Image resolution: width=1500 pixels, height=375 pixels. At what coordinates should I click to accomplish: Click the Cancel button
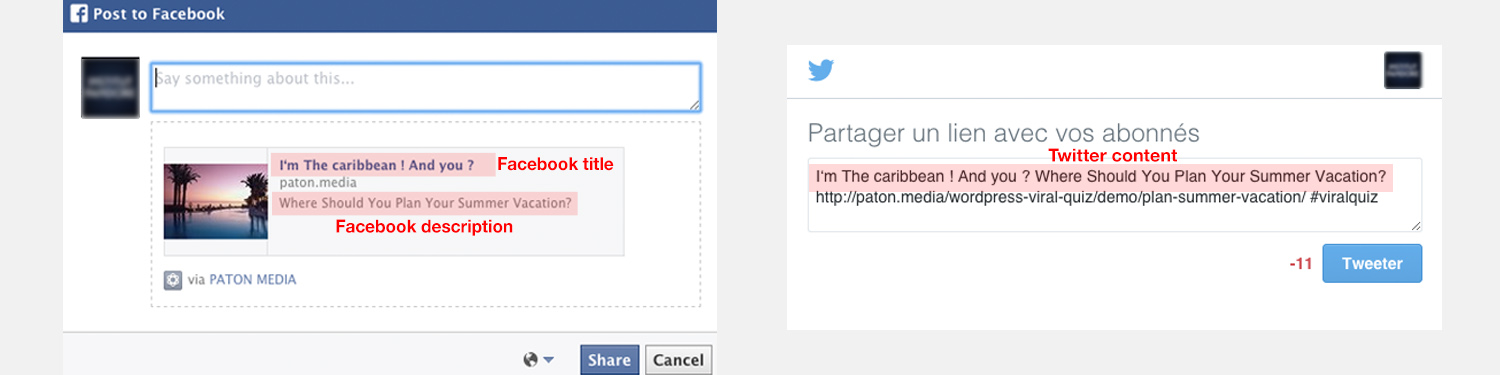point(679,360)
